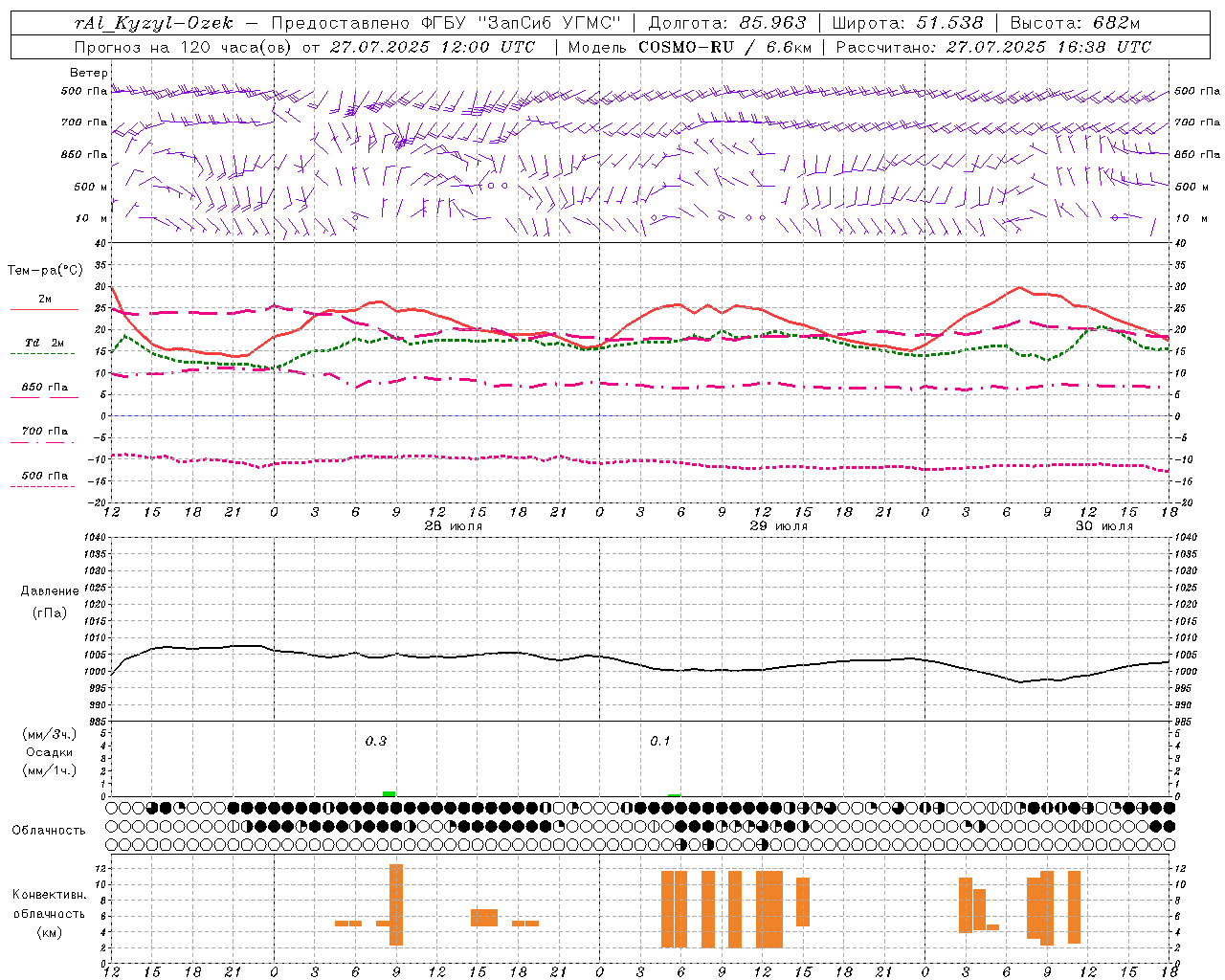Click the Осадки label
Screen dimensions: 1225x980
(49, 752)
